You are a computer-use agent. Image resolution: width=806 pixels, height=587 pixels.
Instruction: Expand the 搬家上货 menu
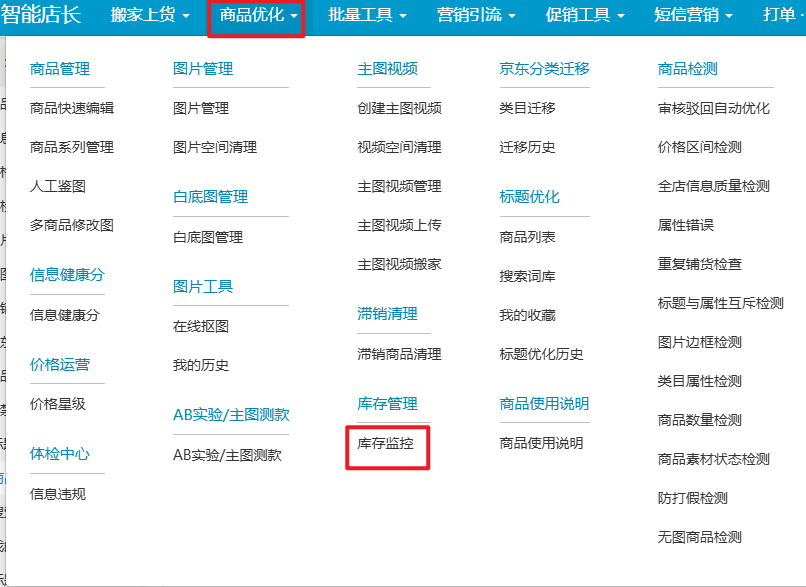[x=148, y=16]
